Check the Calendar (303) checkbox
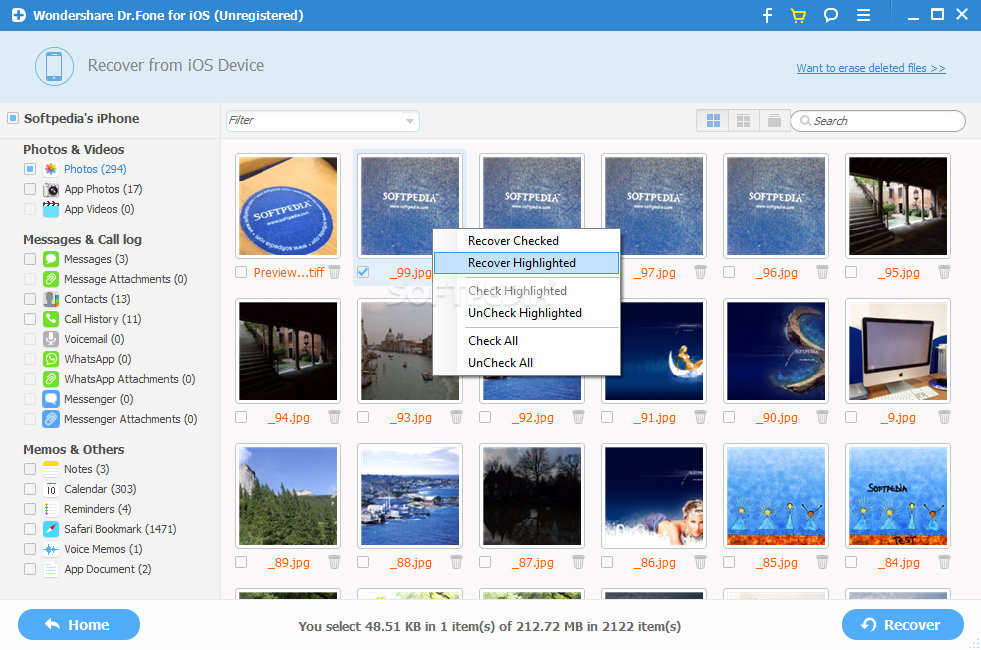The image size is (981, 650). 30,489
